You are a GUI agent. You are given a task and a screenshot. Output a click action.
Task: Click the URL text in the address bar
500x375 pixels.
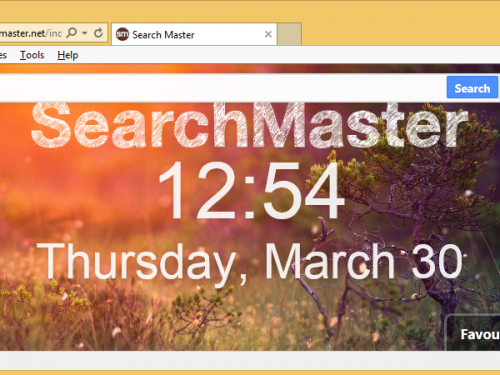coord(31,33)
